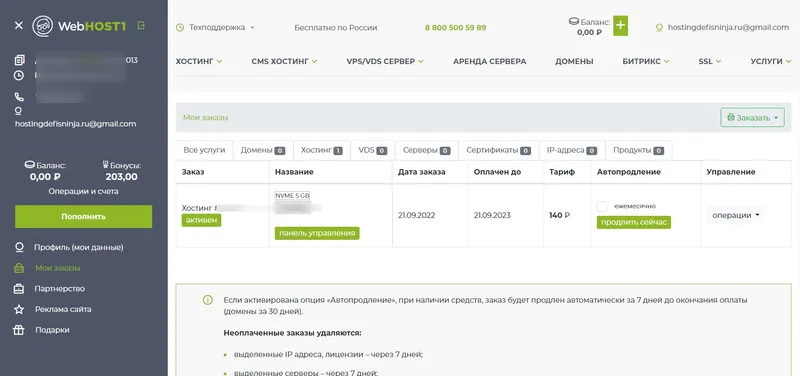This screenshot has width=800, height=376.
Task: Click the 203,00 bonus value
Action: point(121,177)
